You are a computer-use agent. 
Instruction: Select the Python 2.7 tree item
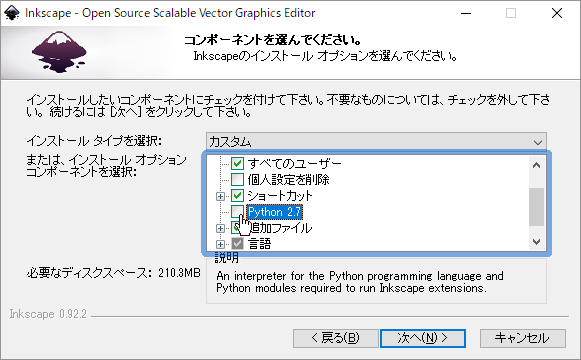coord(275,212)
